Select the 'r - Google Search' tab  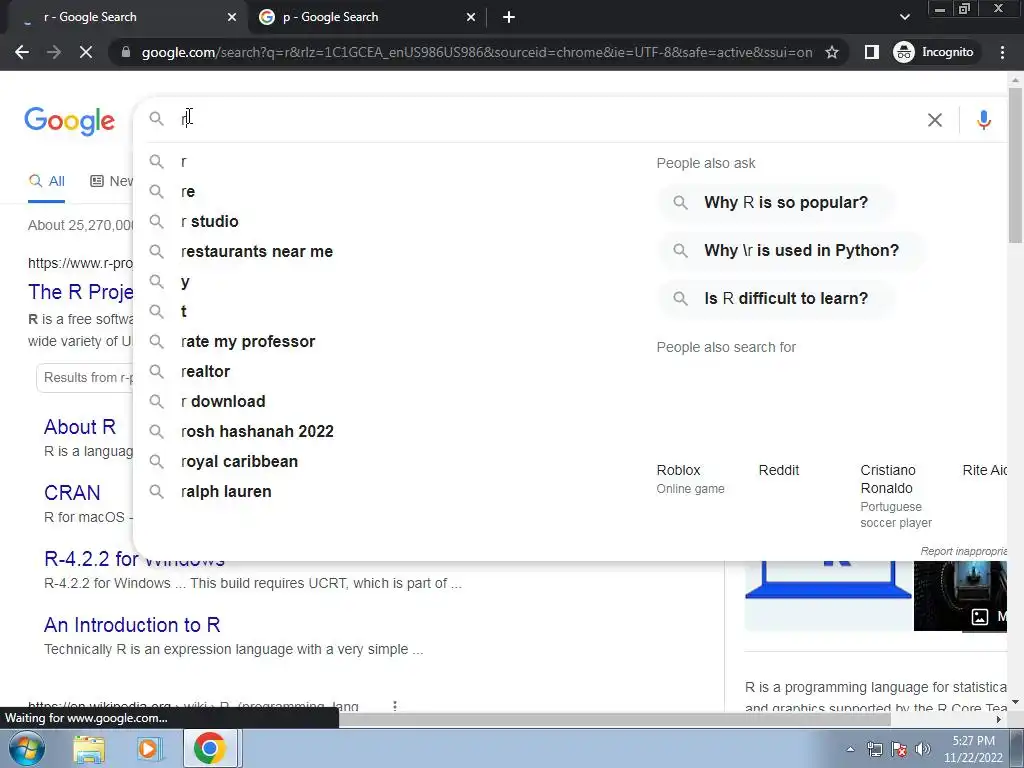click(x=128, y=18)
